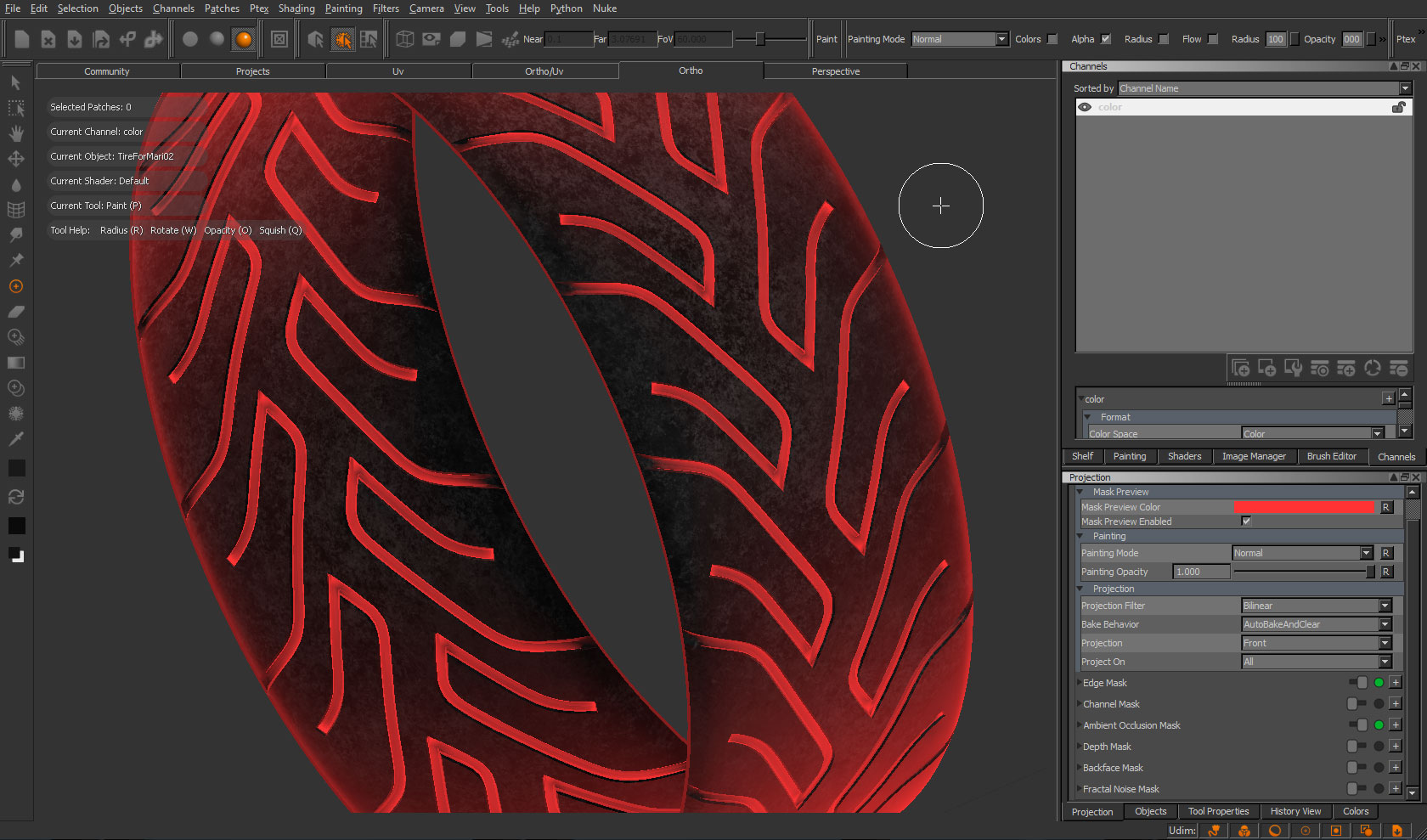Toggle the Ambient Occlusion Mask switch
Image resolution: width=1427 pixels, height=840 pixels.
tap(1357, 725)
